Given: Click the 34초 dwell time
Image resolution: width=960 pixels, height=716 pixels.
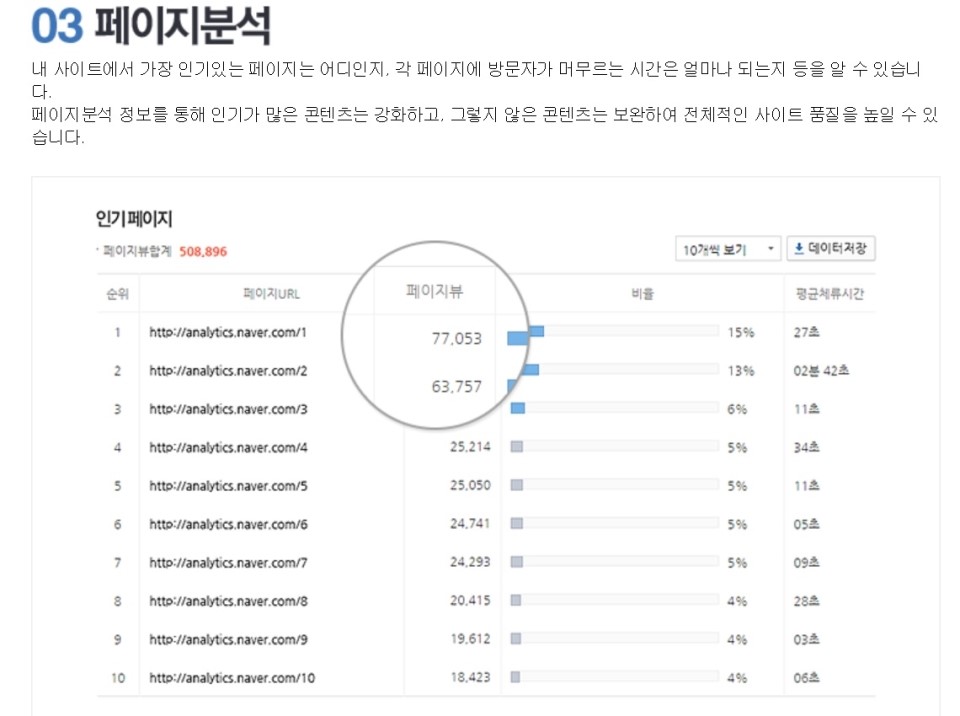Looking at the screenshot, I should (806, 447).
